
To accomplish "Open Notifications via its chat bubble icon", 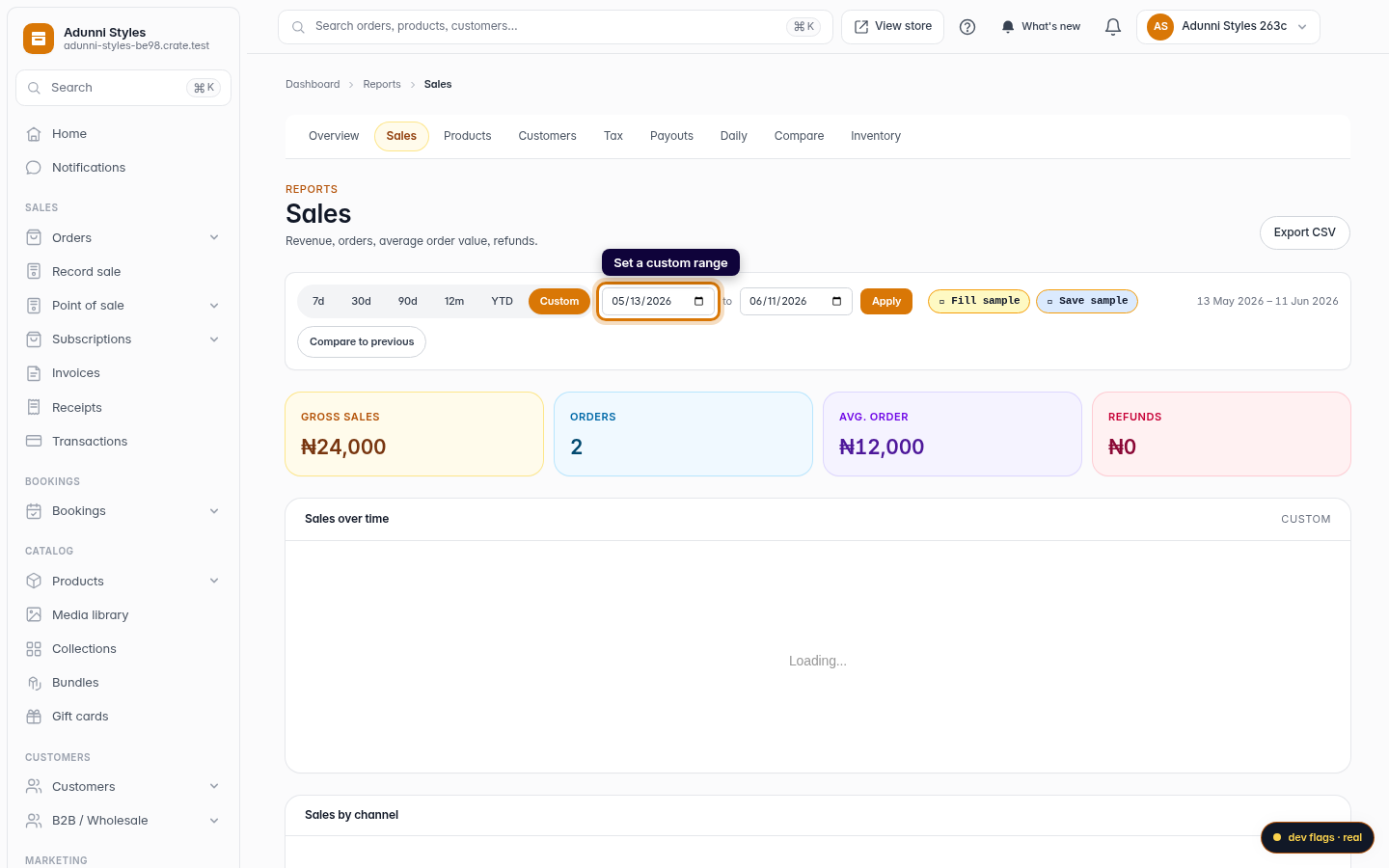I will pyautogui.click(x=34, y=168).
